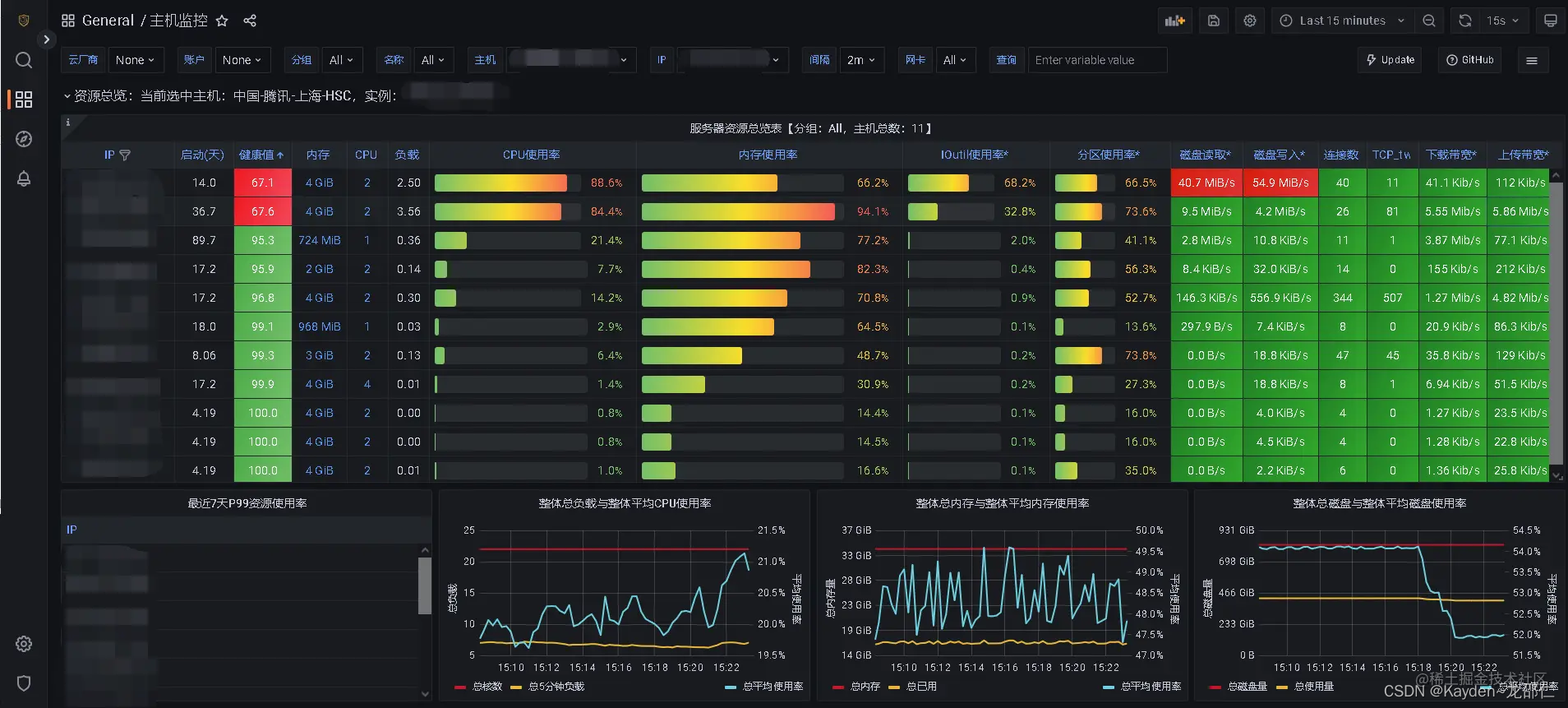
Task: Open the Last 15 minutes time picker
Action: tap(1342, 21)
